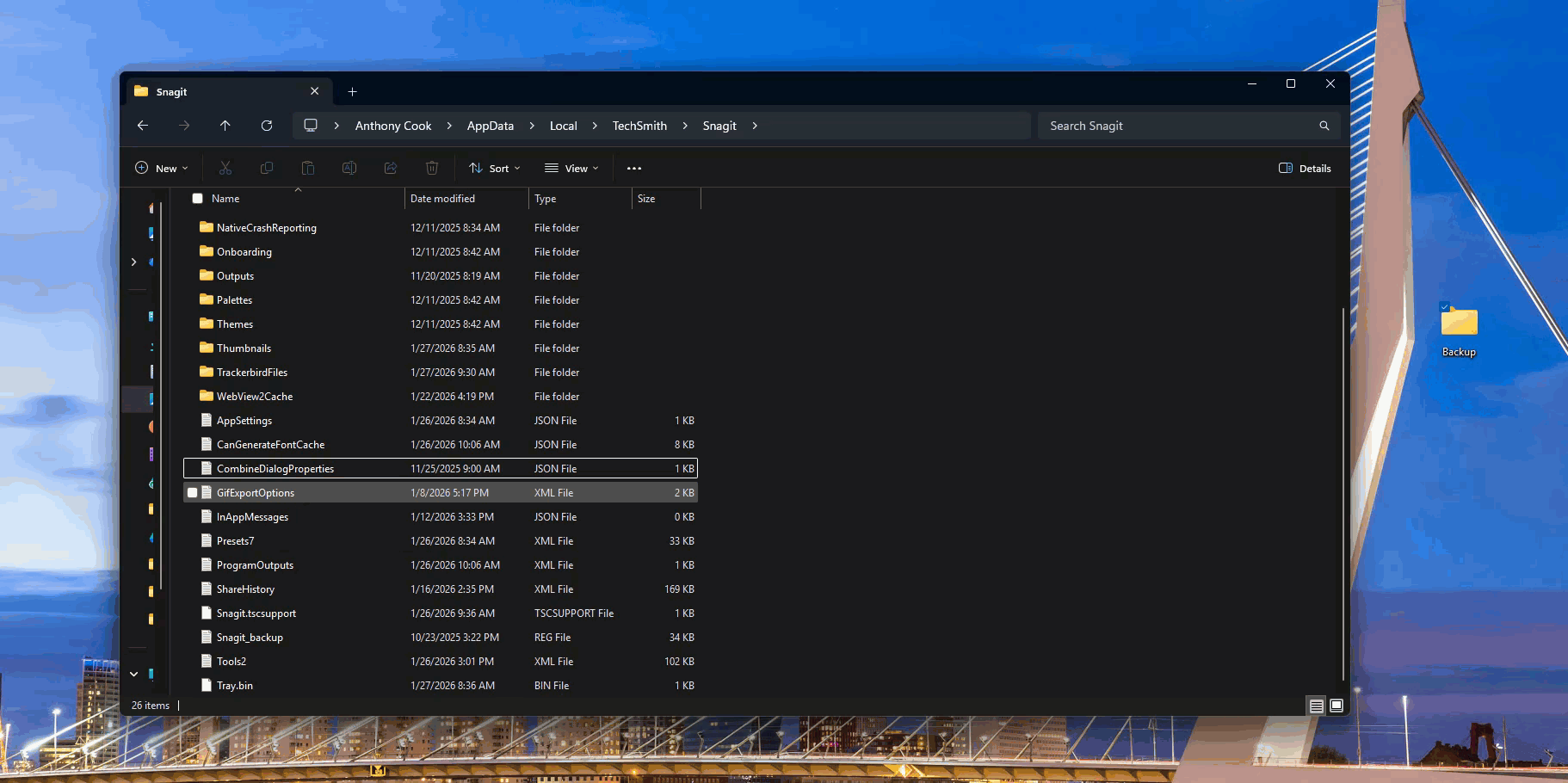Click the See more ellipsis button

[634, 169]
